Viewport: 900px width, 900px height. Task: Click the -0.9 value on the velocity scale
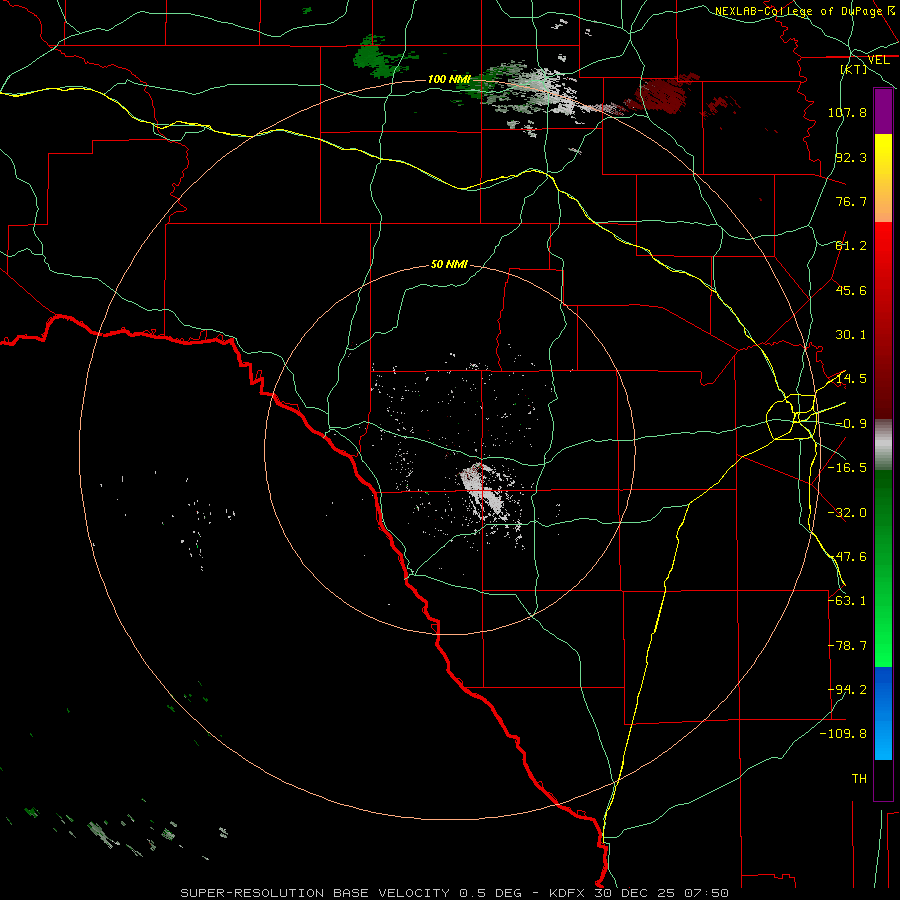tap(851, 424)
